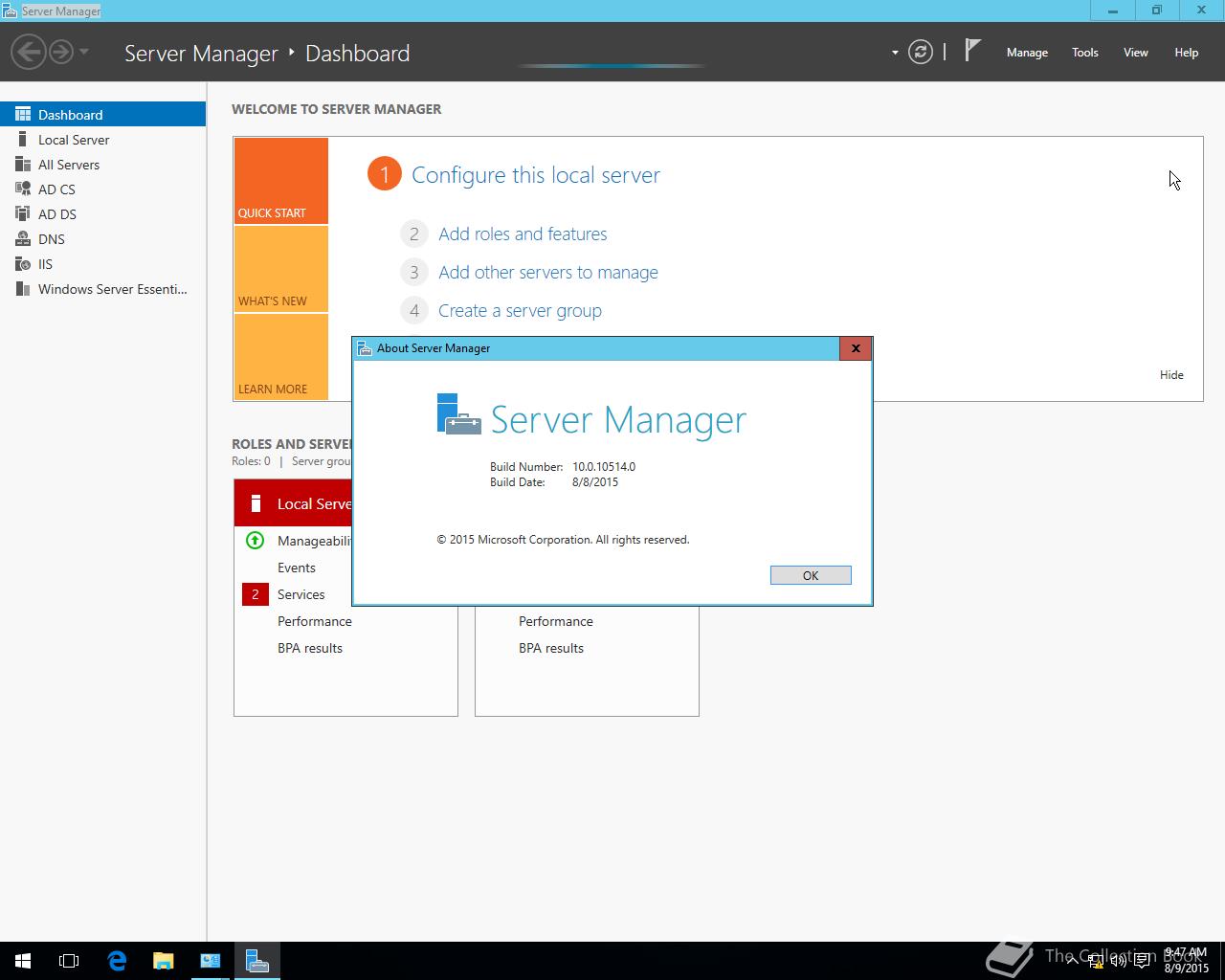Open Performance in Local Server tile
The width and height of the screenshot is (1225, 980).
pos(315,621)
